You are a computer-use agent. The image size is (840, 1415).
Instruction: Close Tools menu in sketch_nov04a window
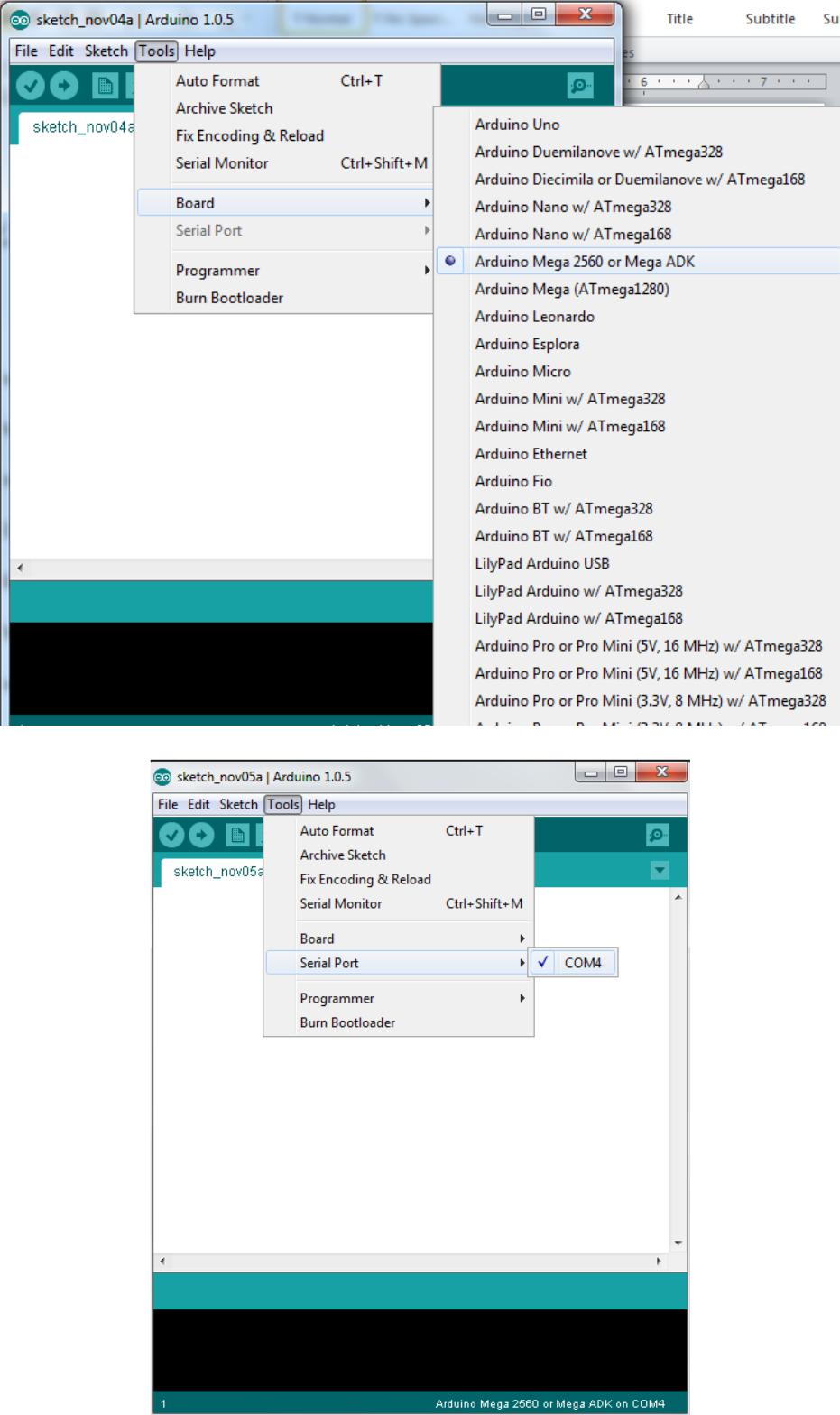click(x=157, y=51)
